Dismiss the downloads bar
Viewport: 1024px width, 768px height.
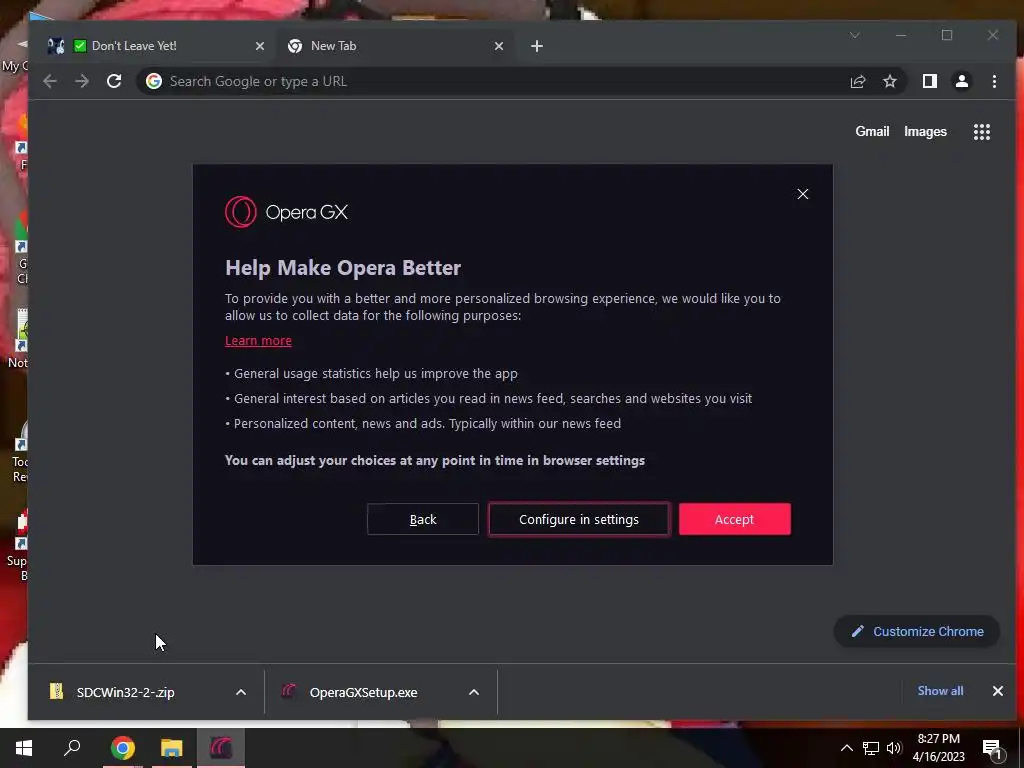997,691
